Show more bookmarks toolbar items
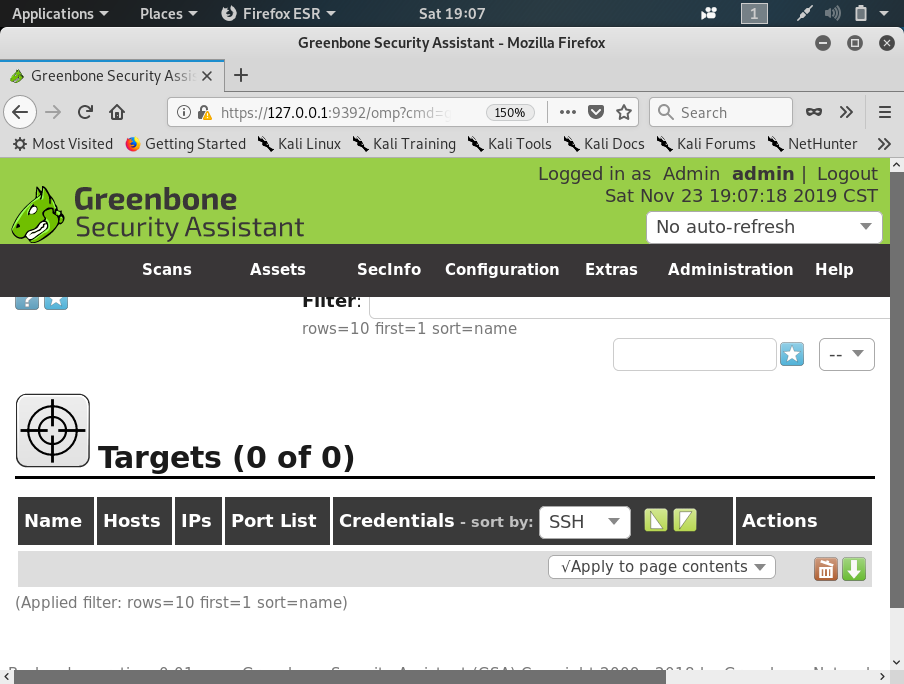Viewport: 904px width, 684px height. (884, 144)
